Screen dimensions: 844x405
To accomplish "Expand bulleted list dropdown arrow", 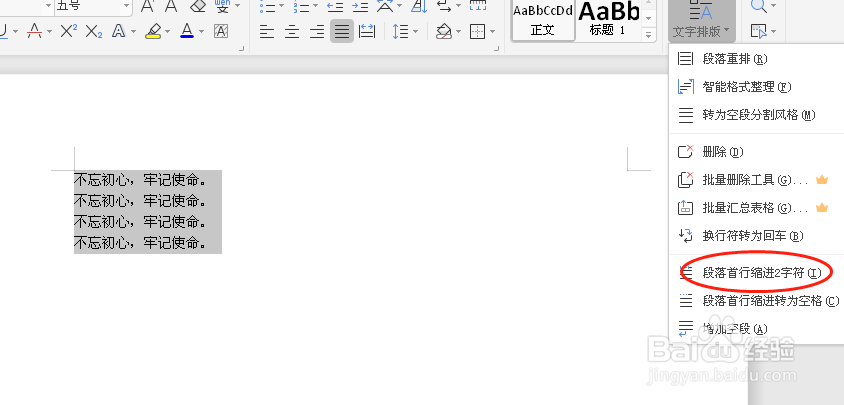I will 282,6.
